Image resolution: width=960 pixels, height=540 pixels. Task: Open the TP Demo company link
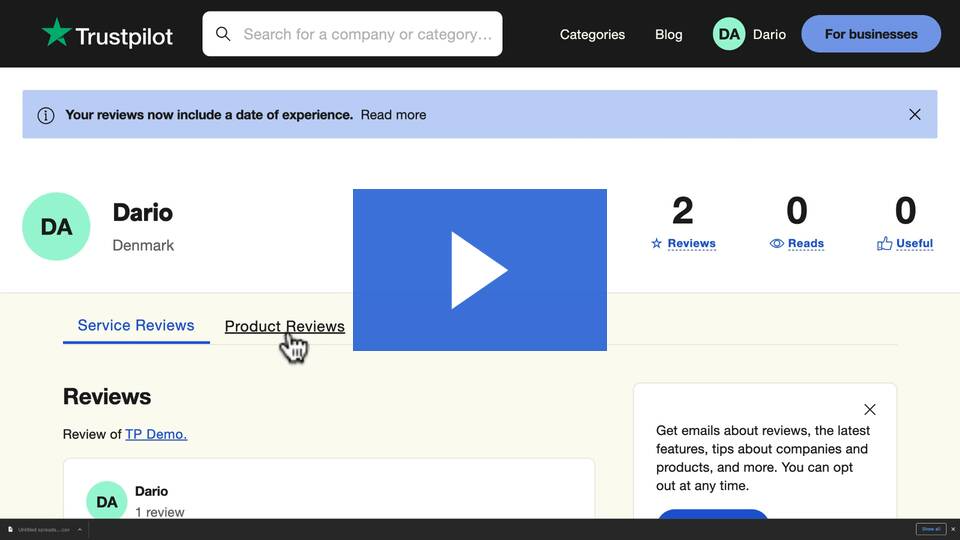click(156, 434)
